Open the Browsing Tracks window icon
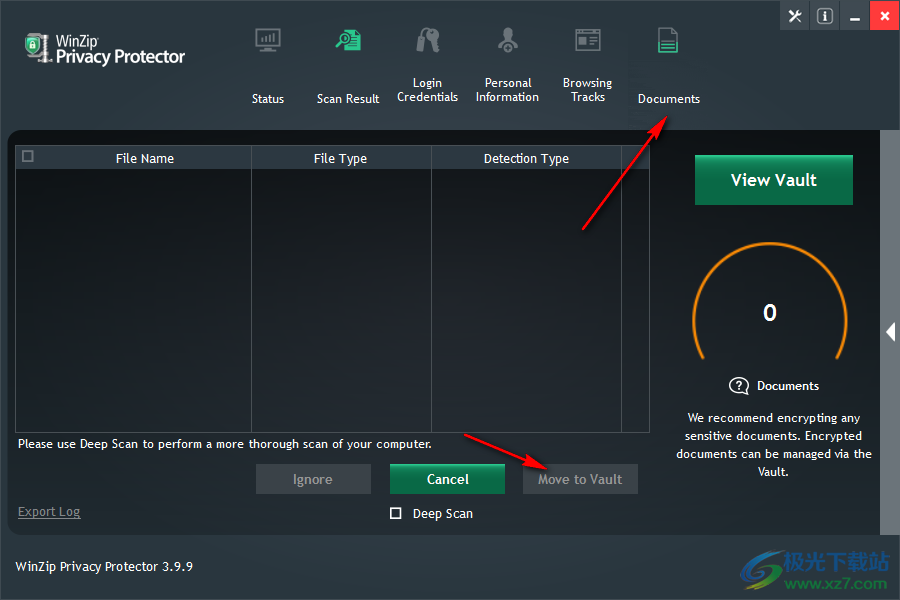This screenshot has width=900, height=600. (x=588, y=40)
